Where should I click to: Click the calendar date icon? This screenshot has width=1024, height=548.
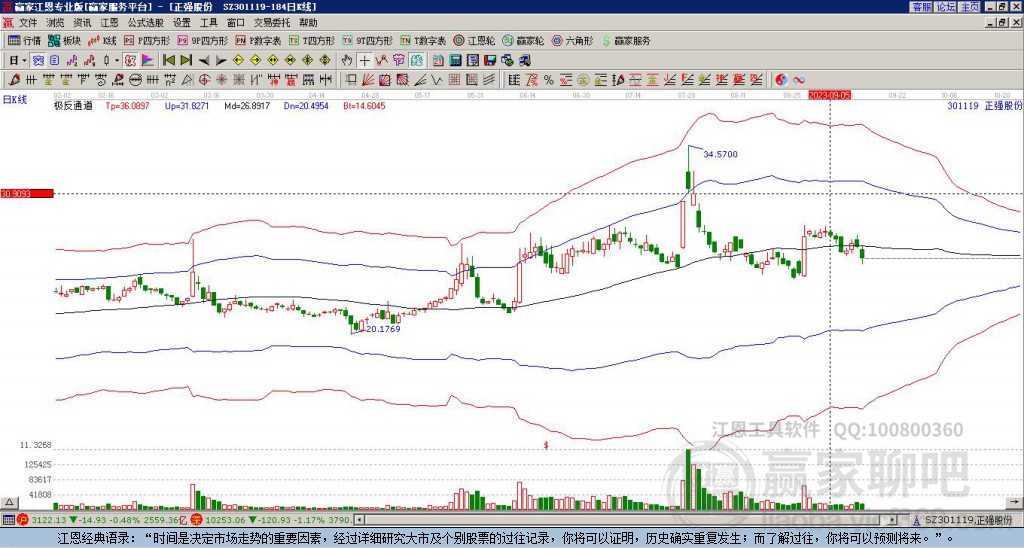click(438, 61)
